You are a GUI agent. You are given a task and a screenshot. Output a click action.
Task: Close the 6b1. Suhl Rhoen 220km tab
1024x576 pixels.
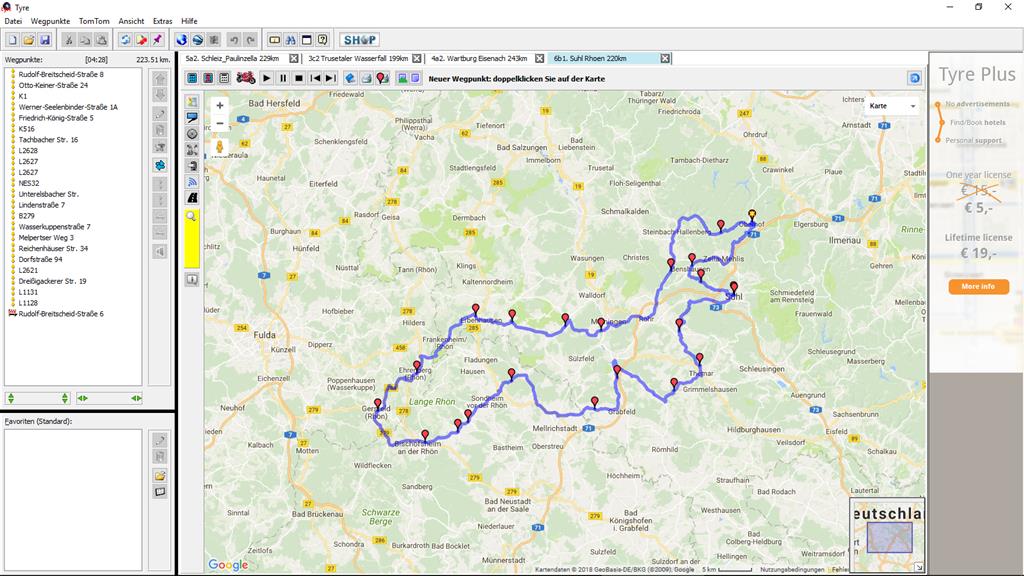[665, 58]
